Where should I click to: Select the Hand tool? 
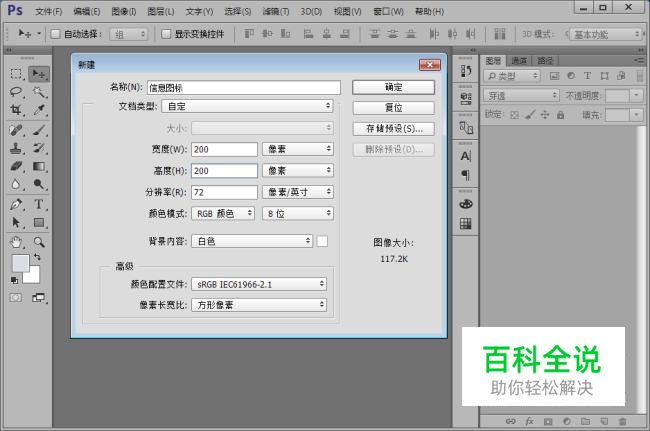[16, 242]
